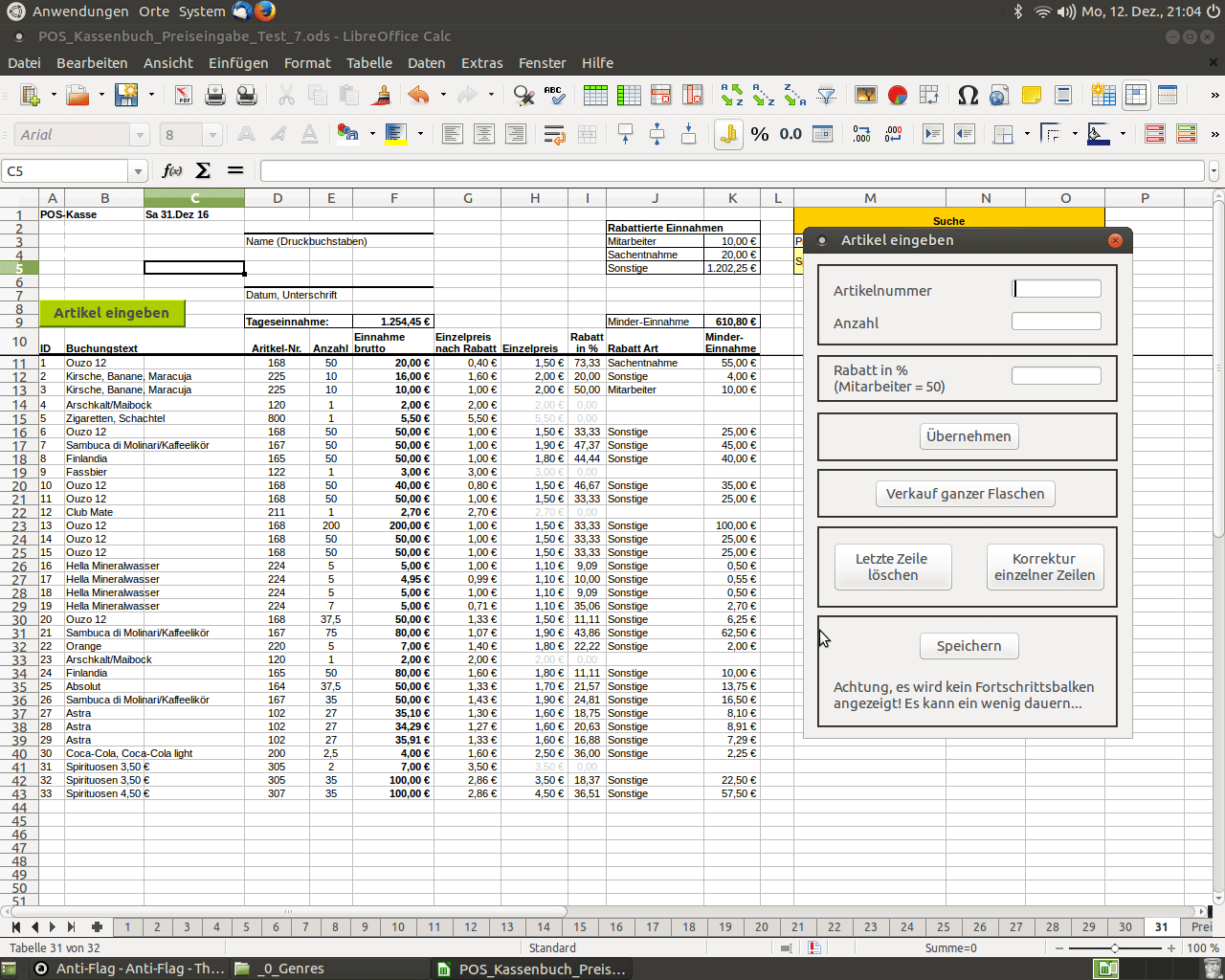Expand the font size dropdown
The height and width of the screenshot is (980, 1225).
coord(213,135)
